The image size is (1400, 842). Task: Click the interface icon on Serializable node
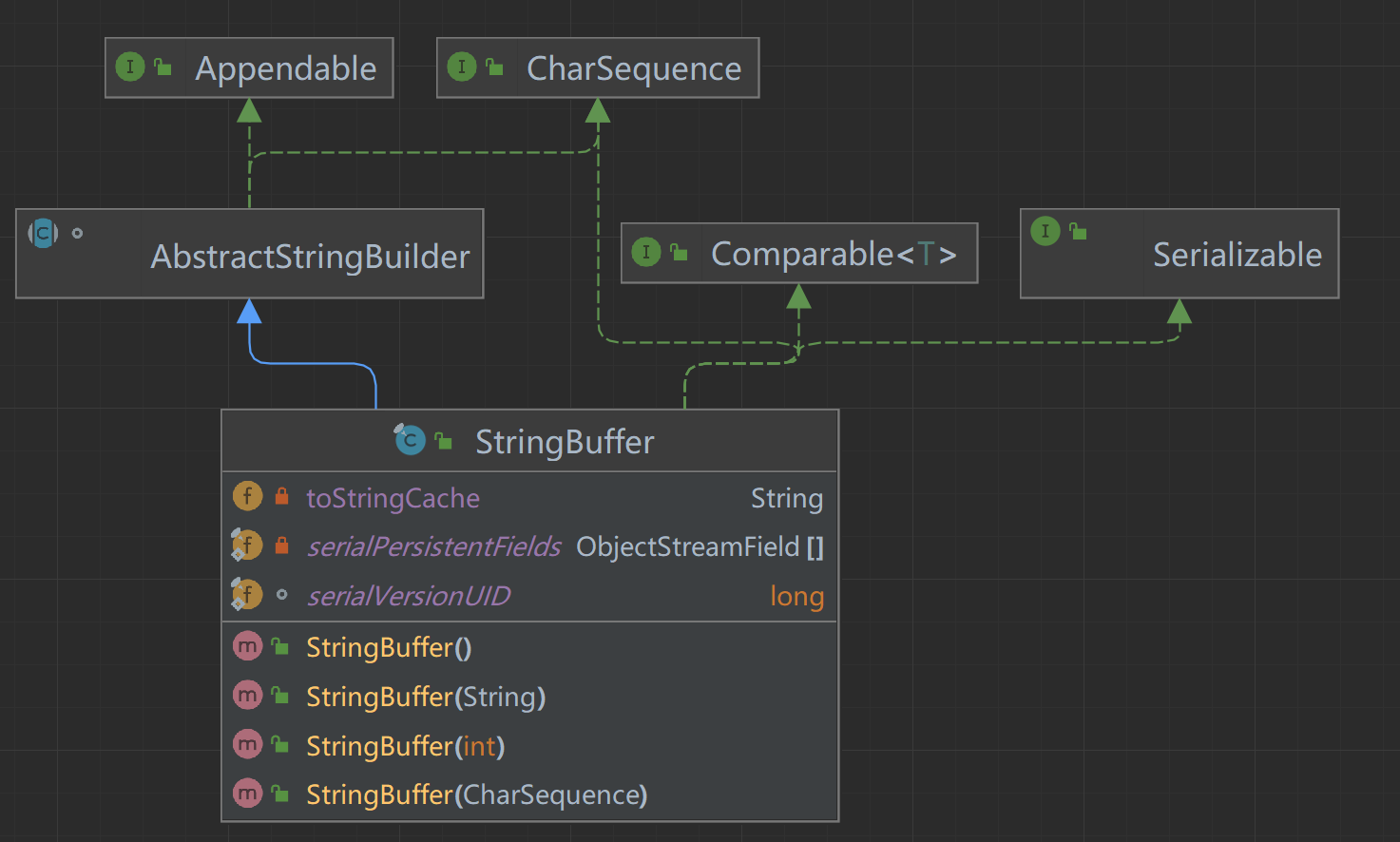tap(1045, 231)
